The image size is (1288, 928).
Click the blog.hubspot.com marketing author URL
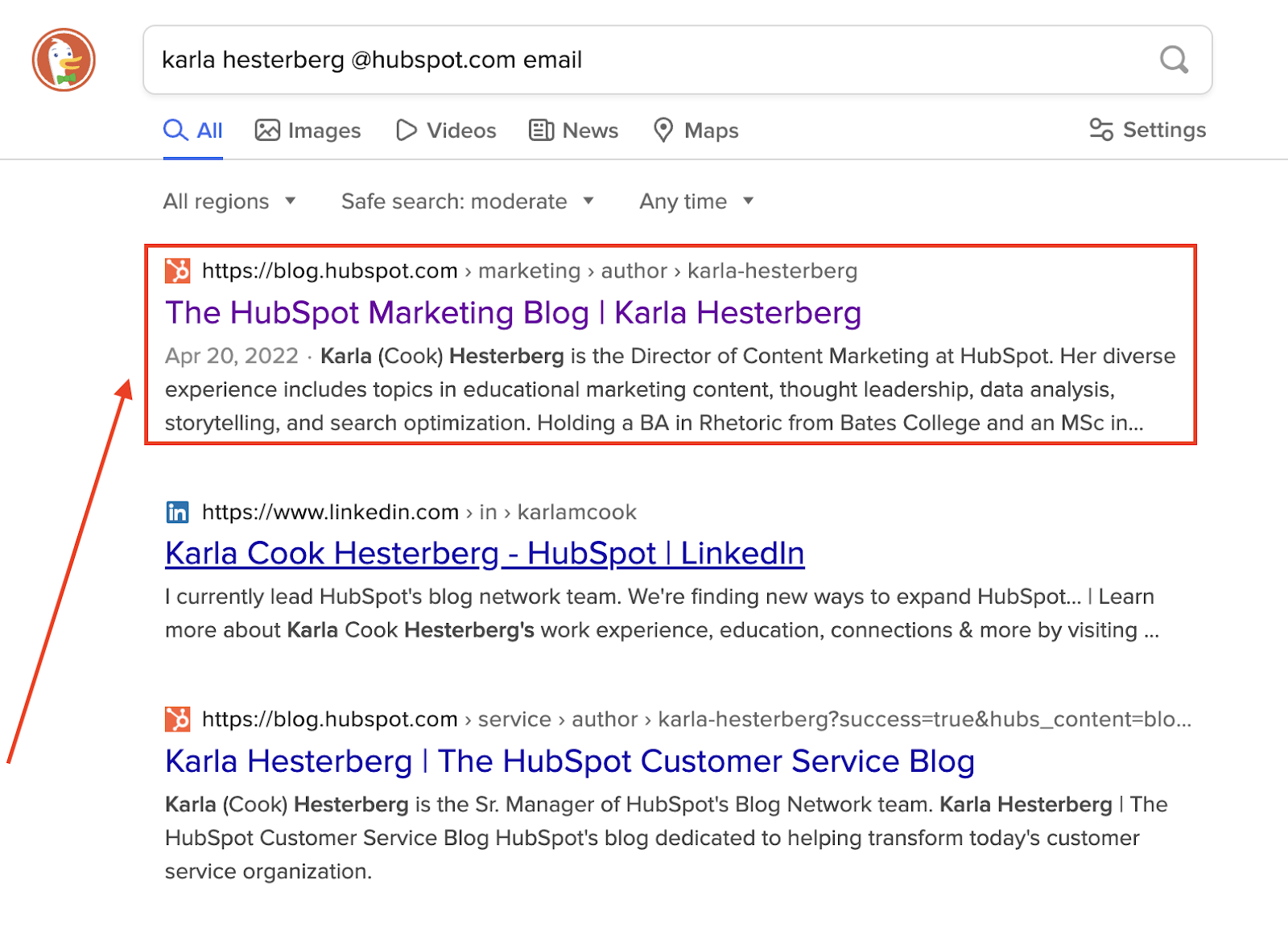529,271
